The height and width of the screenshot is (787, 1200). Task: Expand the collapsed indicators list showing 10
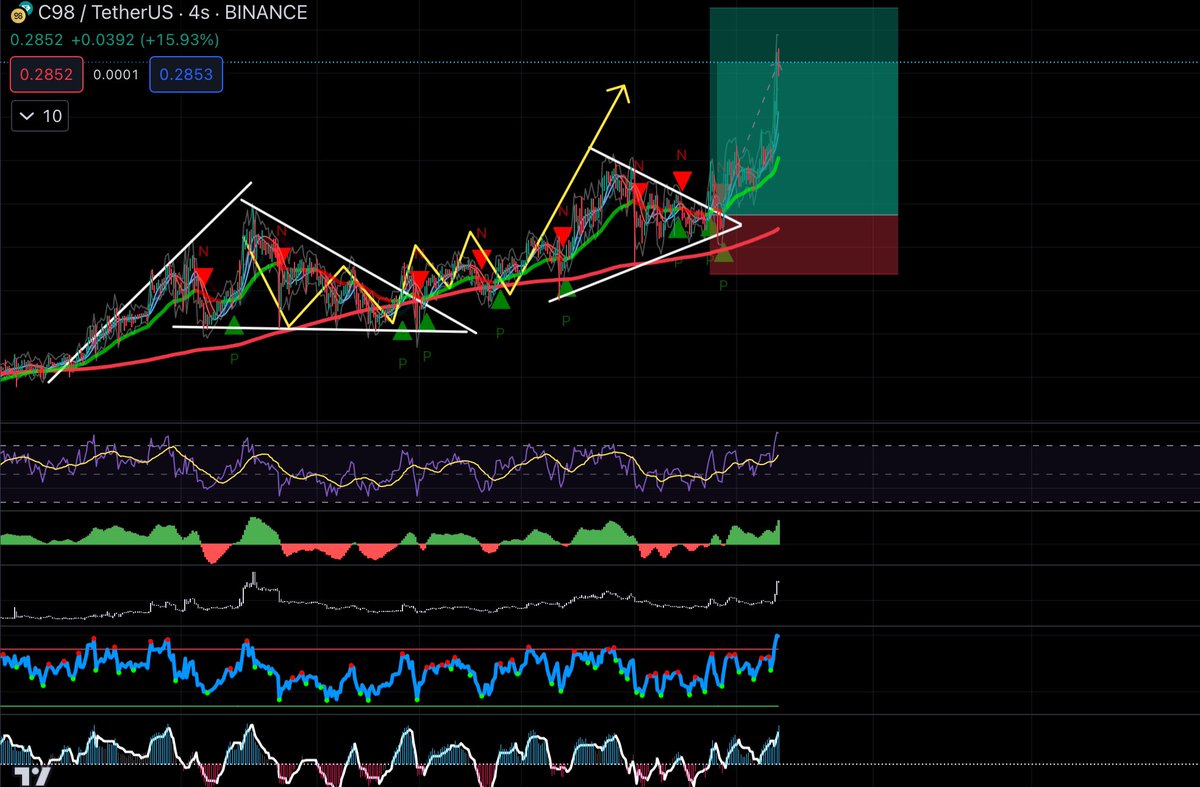pos(39,116)
